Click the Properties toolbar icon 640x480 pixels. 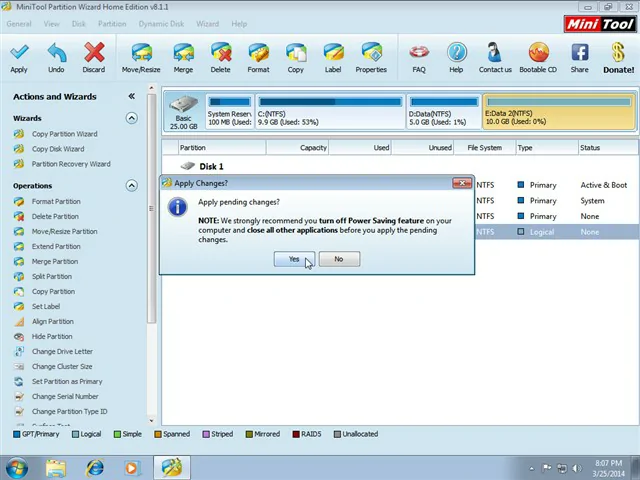pos(371,55)
